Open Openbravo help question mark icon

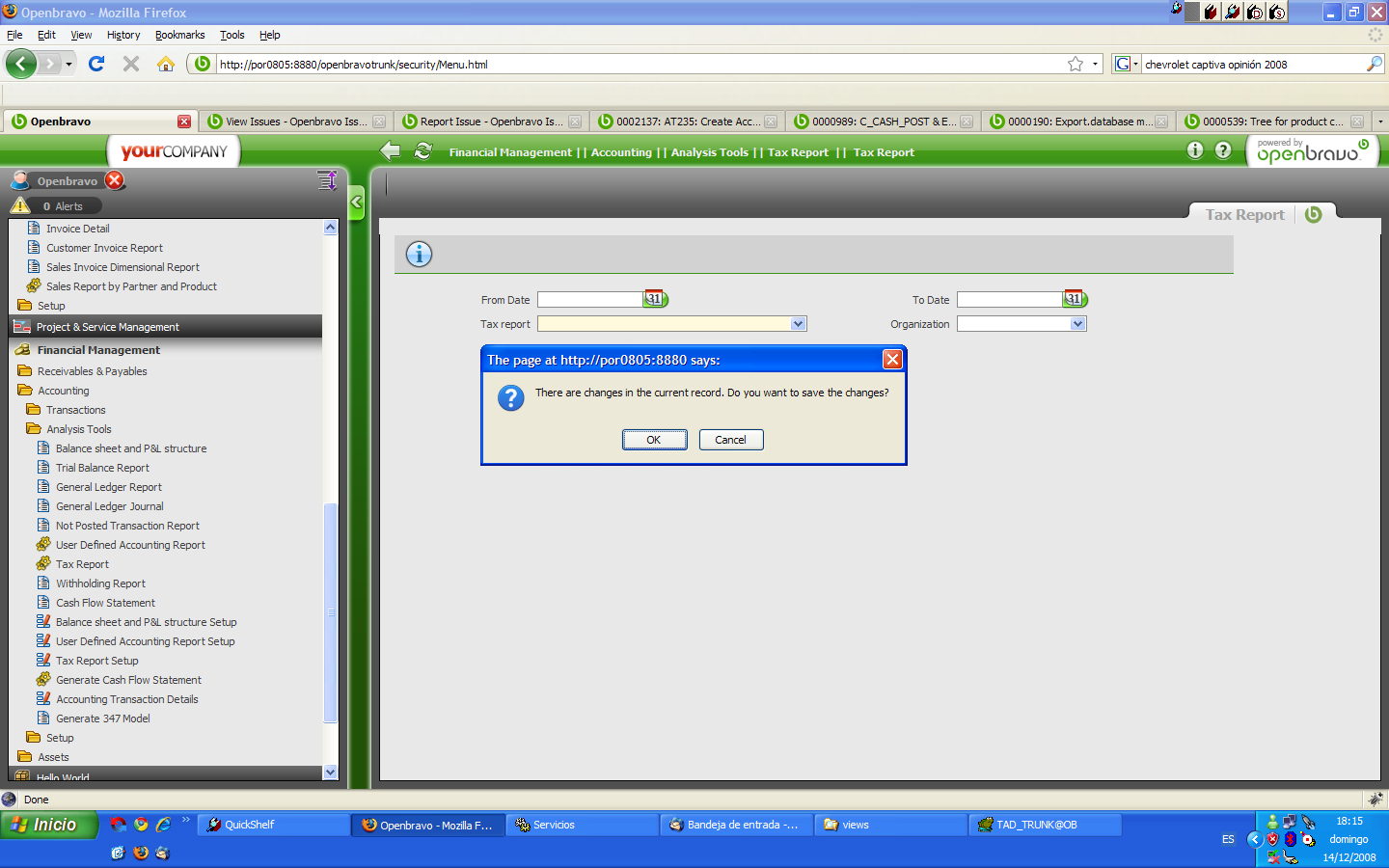(1223, 150)
